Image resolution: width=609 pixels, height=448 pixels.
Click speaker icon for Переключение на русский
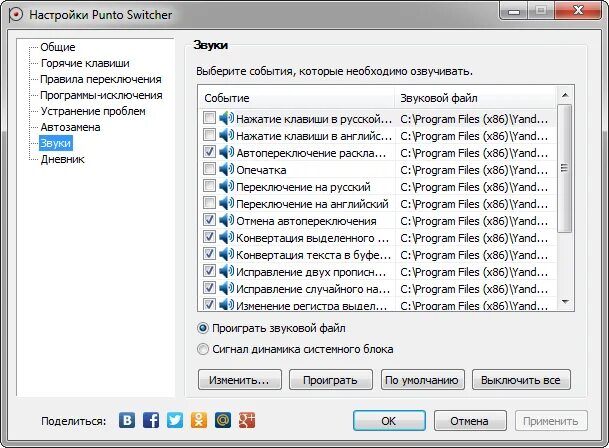click(226, 187)
